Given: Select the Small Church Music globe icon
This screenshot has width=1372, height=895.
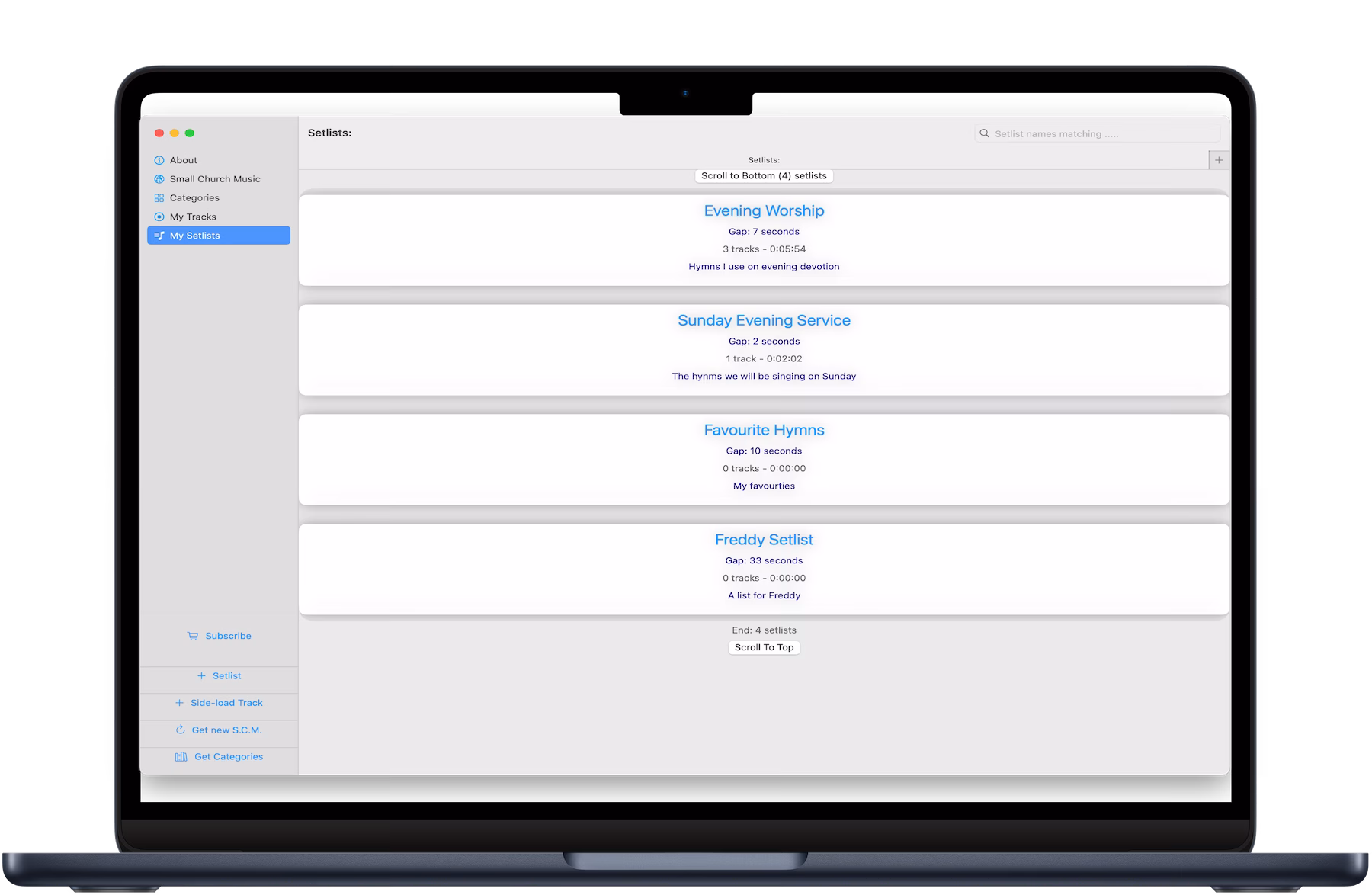Looking at the screenshot, I should click(159, 178).
